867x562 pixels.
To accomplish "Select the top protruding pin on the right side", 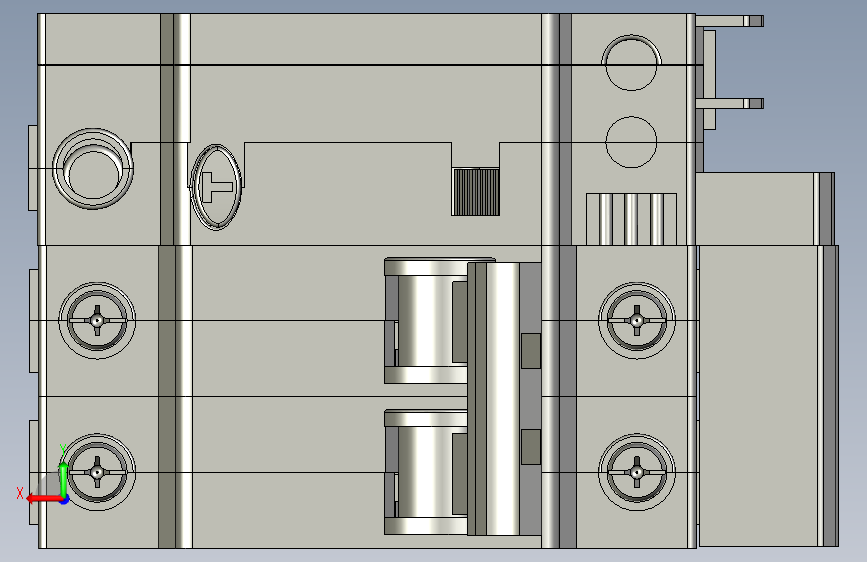I will coord(730,21).
